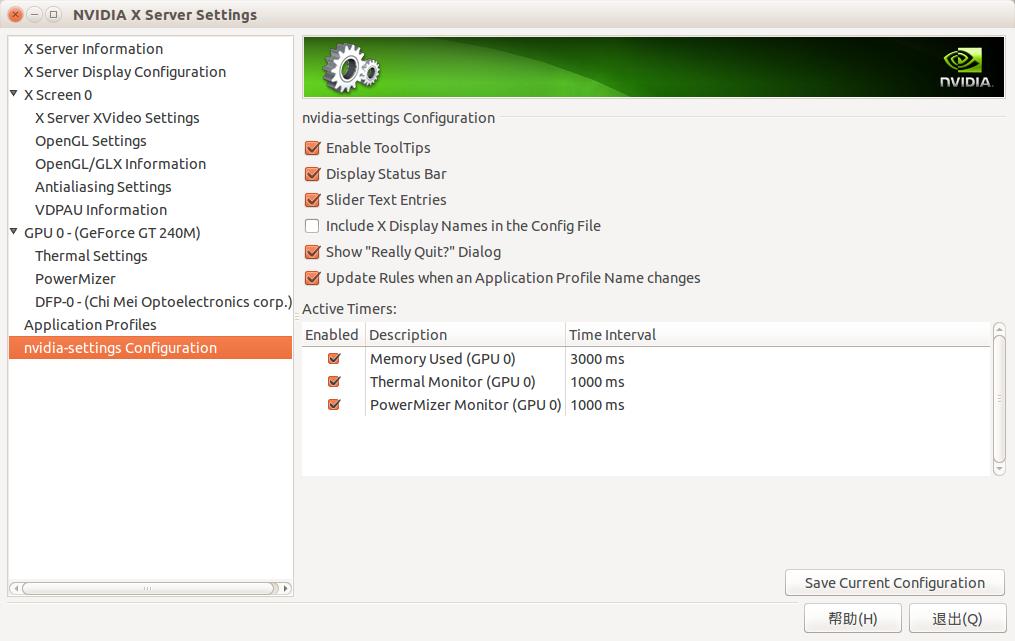Click Save Current Configuration button
The width and height of the screenshot is (1015, 641).
point(895,583)
